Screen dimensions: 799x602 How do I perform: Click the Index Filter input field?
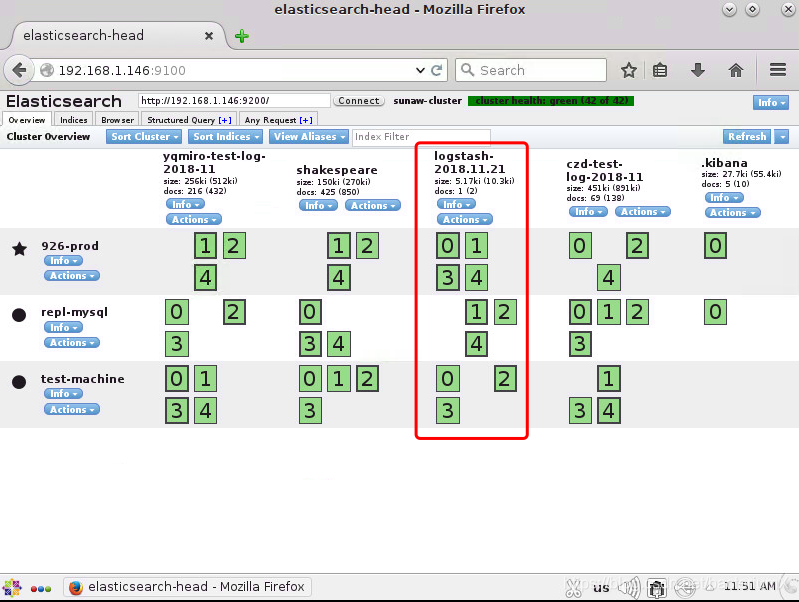[421, 137]
